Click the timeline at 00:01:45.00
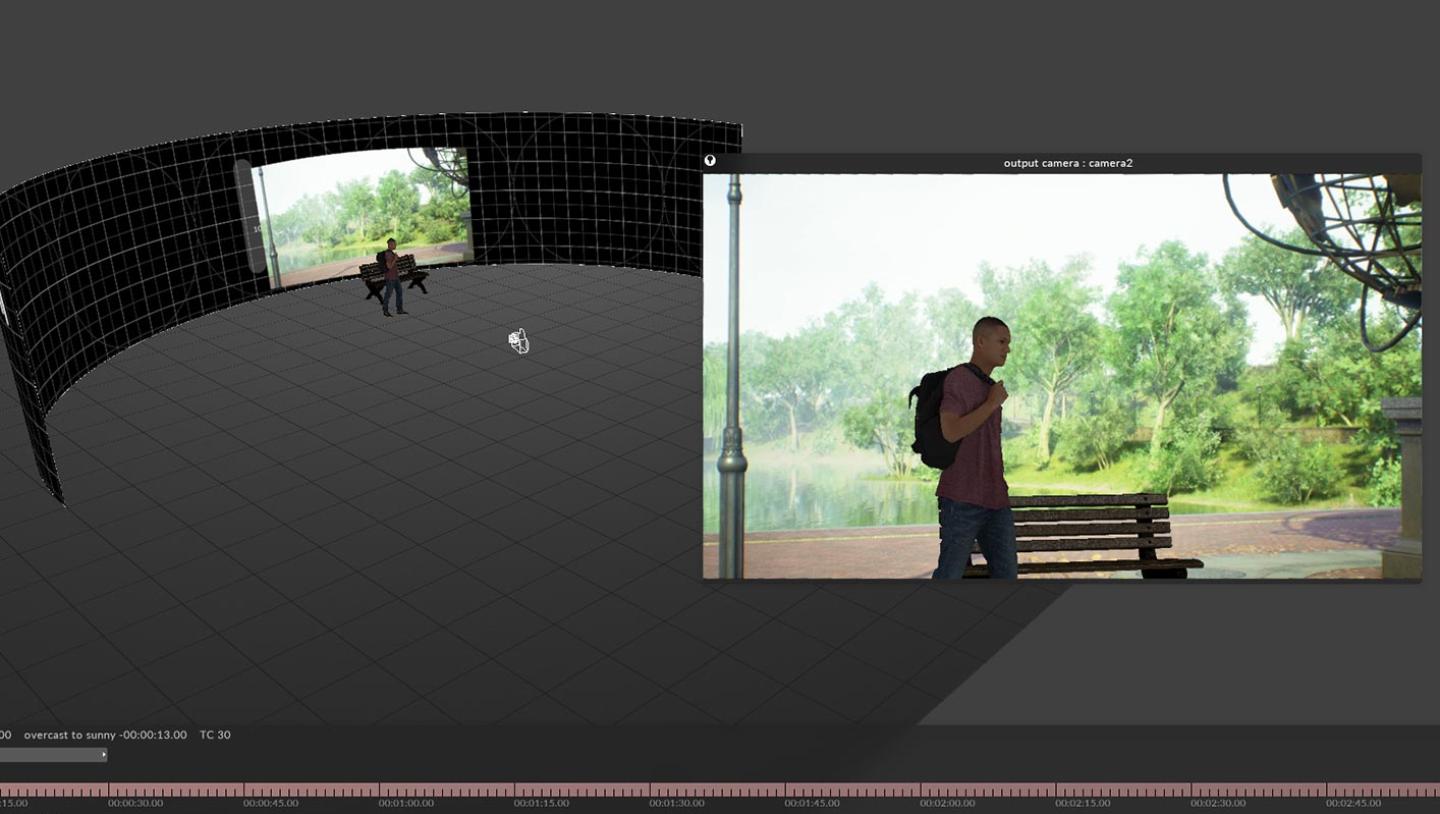The width and height of the screenshot is (1440, 814). 812,803
